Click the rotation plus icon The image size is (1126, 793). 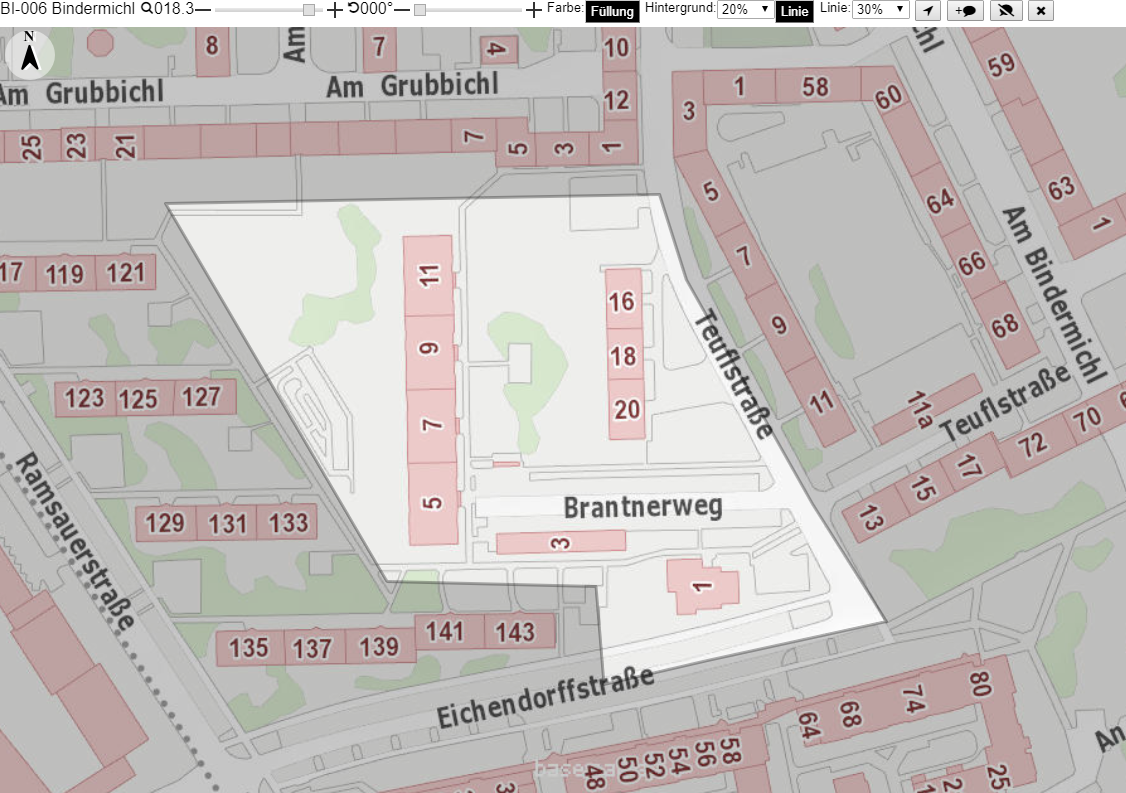[x=534, y=10]
